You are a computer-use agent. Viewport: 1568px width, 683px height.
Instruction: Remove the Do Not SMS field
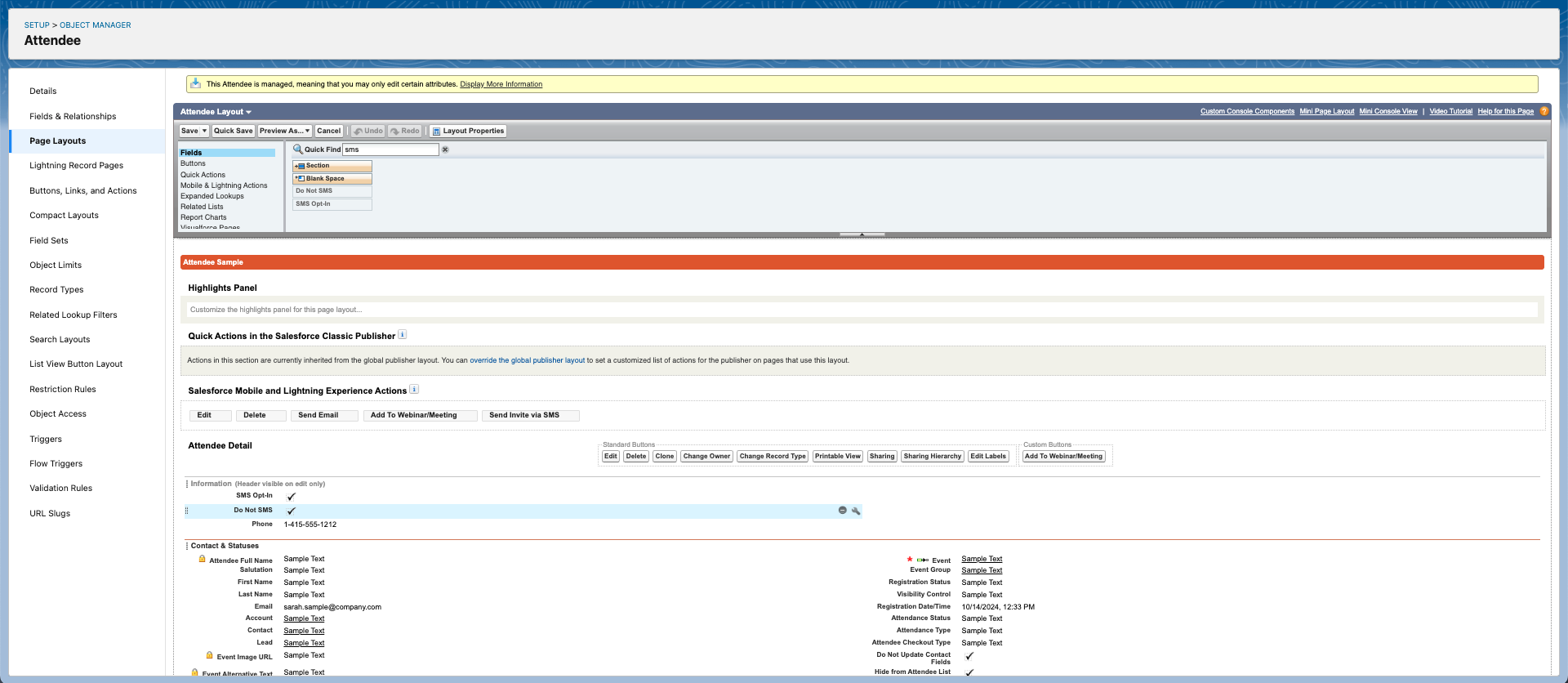842,511
